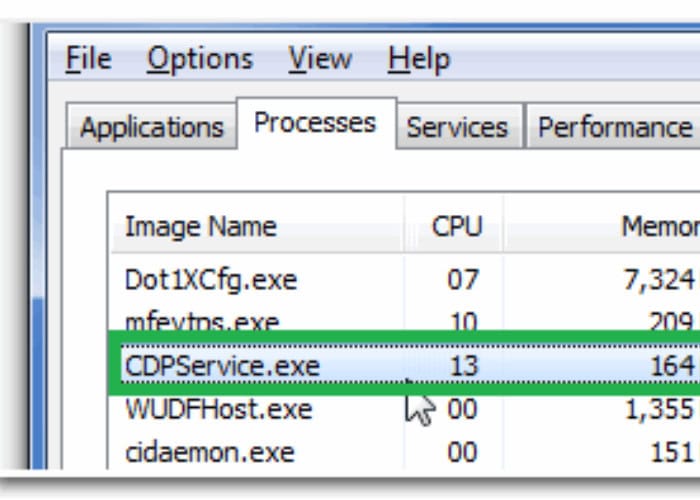Viewport: 700px width, 500px height.
Task: Sort by the Image Name column header
Action: (200, 227)
